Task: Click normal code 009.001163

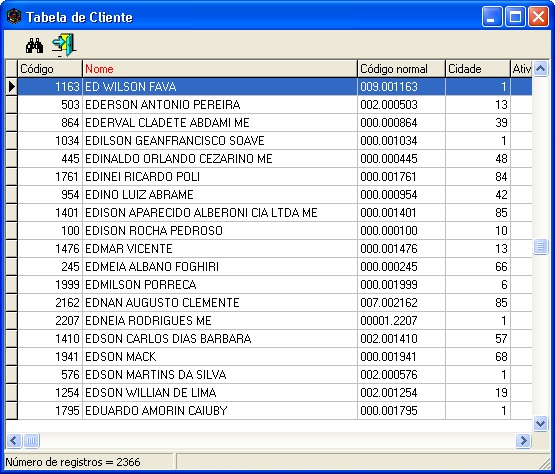Action: (x=401, y=87)
